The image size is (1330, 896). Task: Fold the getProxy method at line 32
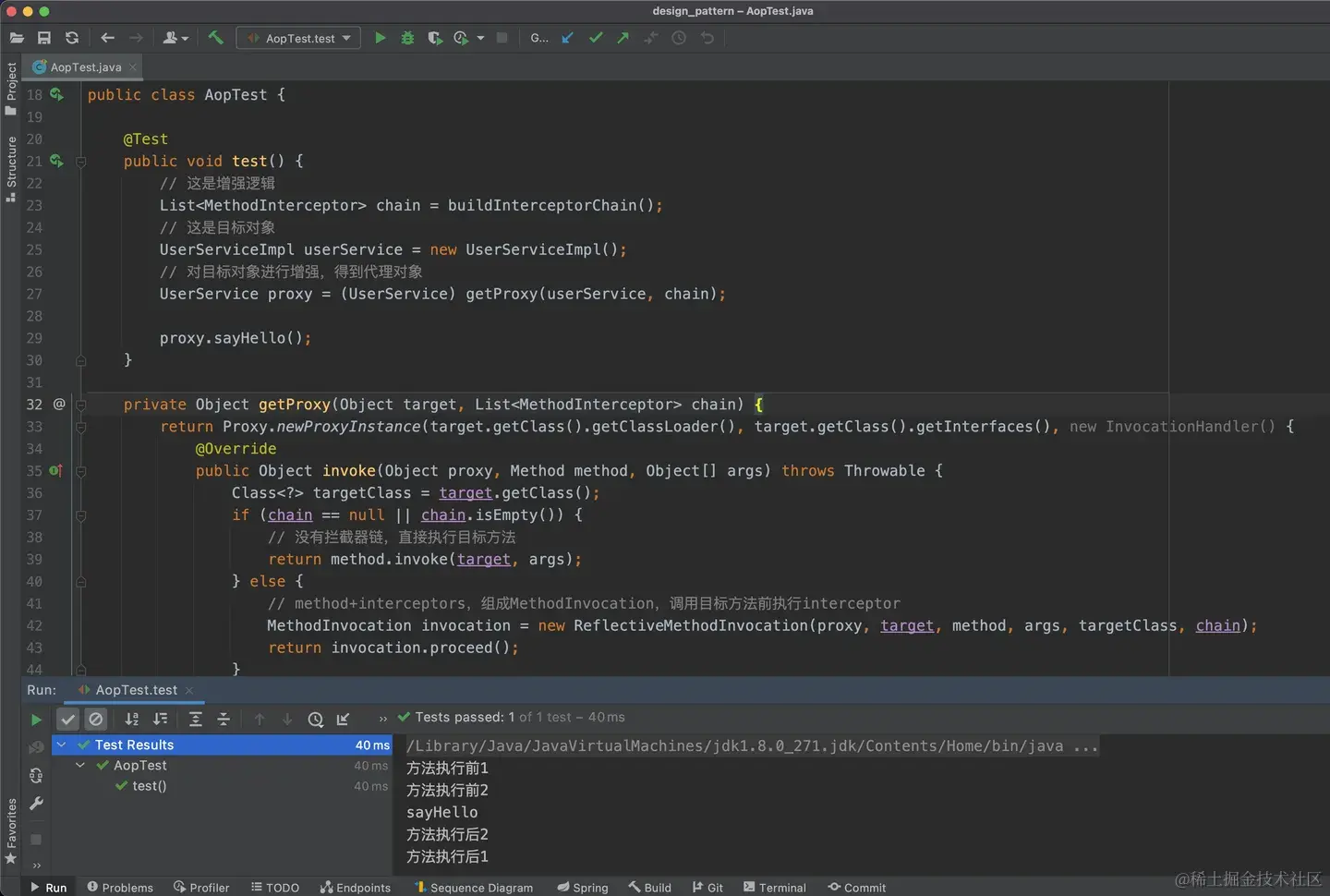click(81, 405)
